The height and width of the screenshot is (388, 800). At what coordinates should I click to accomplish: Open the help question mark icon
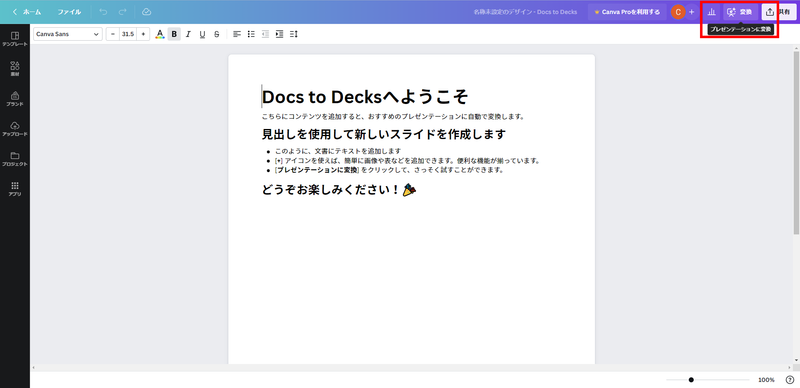790,380
